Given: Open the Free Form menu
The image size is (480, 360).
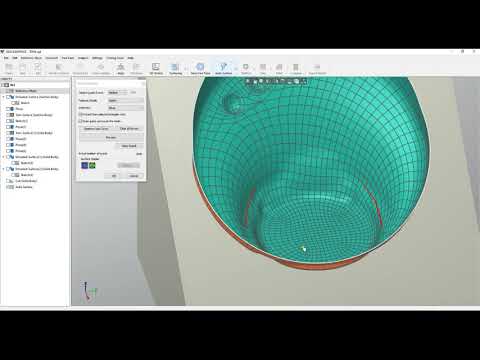Looking at the screenshot, I should 68,58.
